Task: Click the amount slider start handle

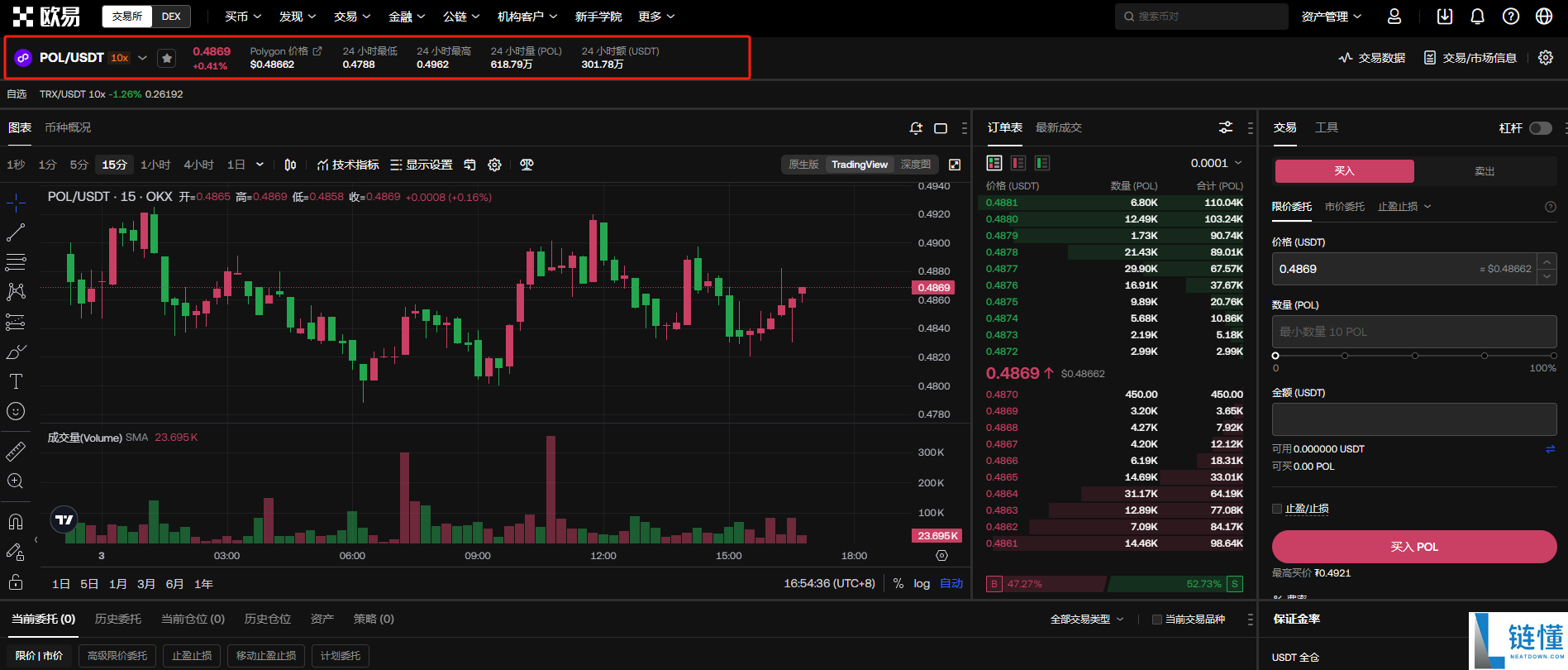Action: click(1275, 356)
